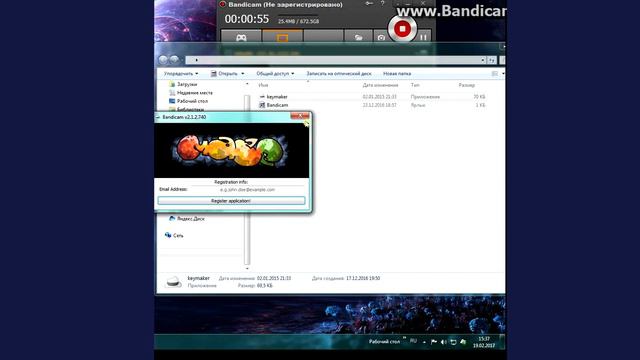Image resolution: width=640 pixels, height=360 pixels.
Task: Pause the Bandicam recording
Action: pos(423,37)
